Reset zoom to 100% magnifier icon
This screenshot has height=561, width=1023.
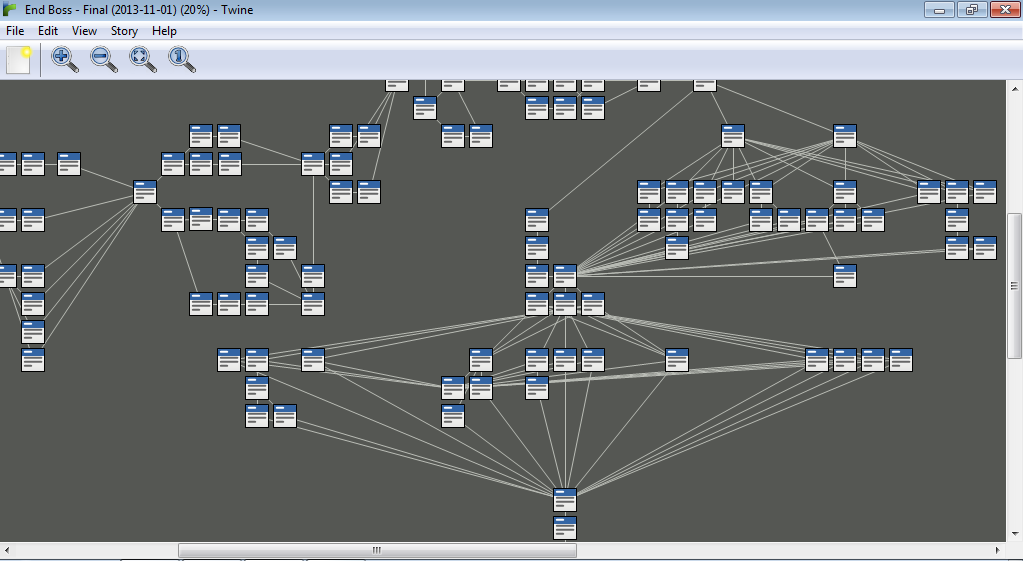click(182, 60)
